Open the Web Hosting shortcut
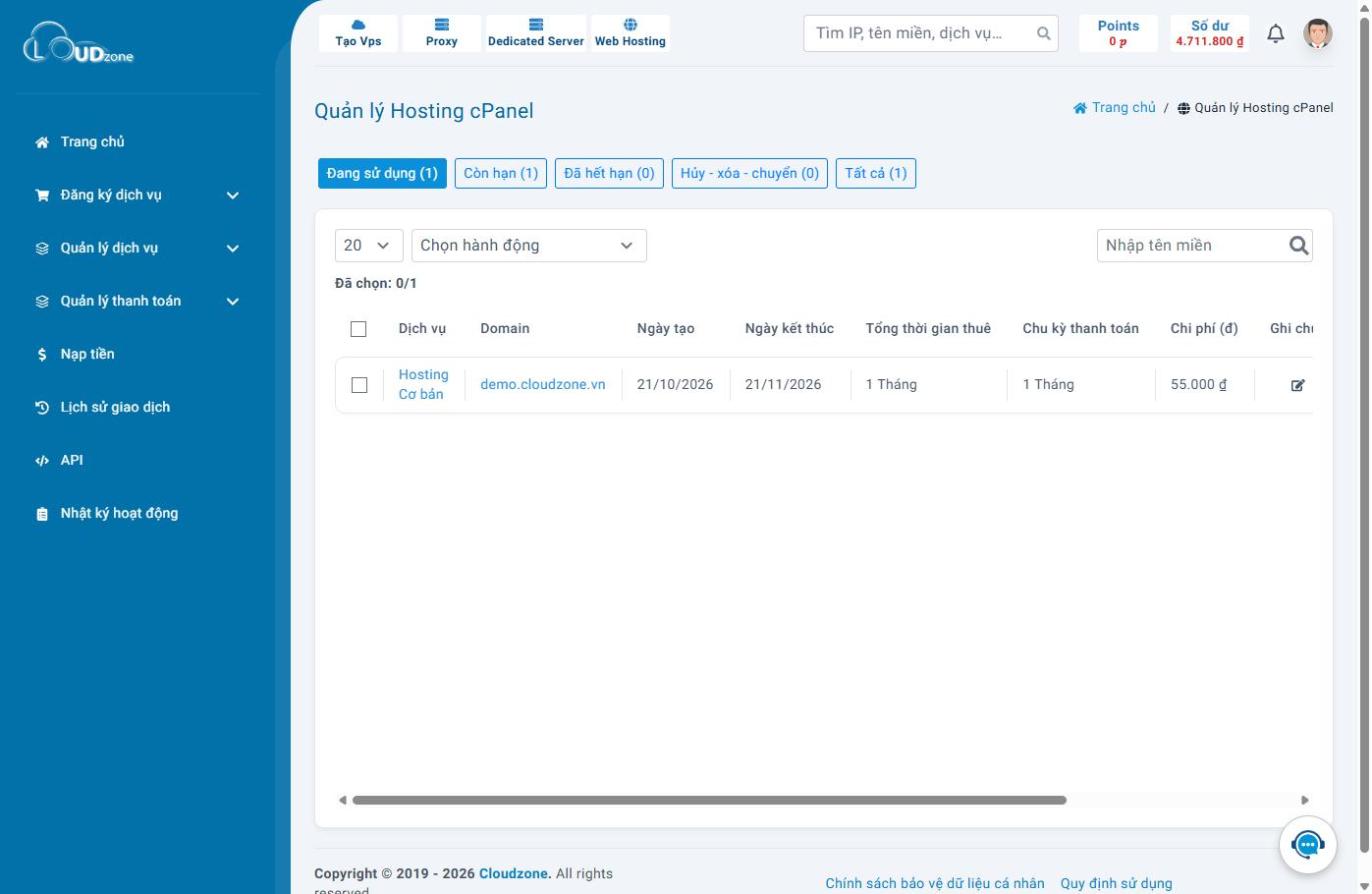Viewport: 1372px width, 894px height. pos(630,34)
